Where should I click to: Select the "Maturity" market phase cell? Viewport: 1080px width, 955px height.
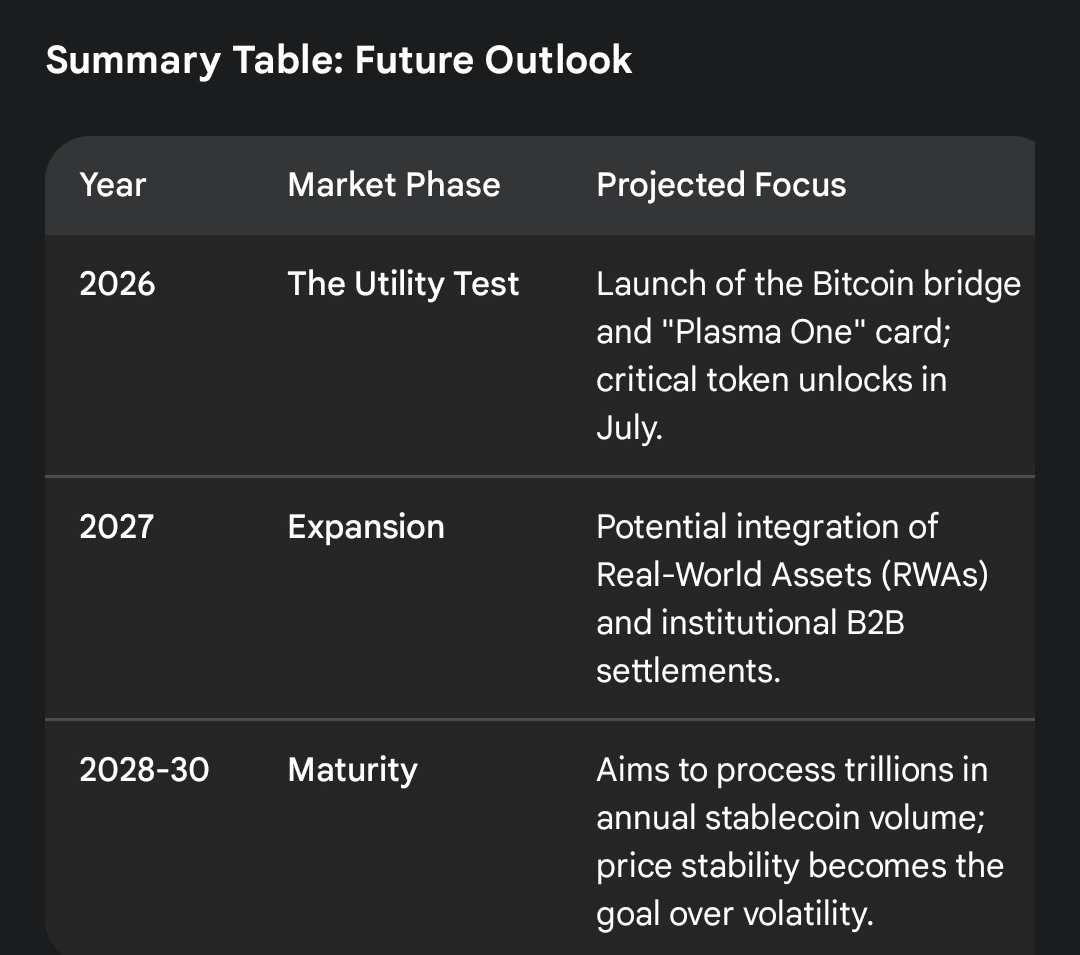coord(352,770)
